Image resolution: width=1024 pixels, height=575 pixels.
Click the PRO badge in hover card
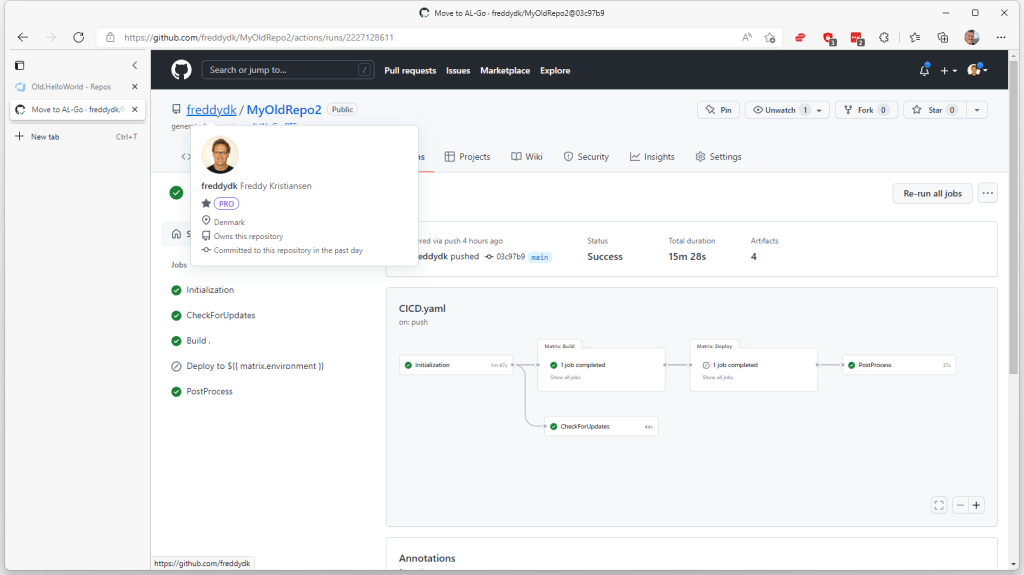point(226,204)
